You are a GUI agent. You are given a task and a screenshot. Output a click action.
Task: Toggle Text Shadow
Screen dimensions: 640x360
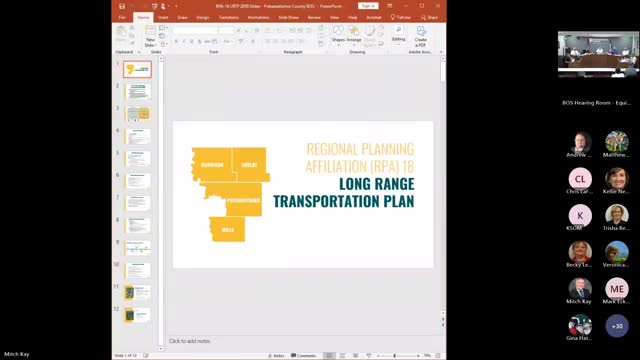coord(200,41)
